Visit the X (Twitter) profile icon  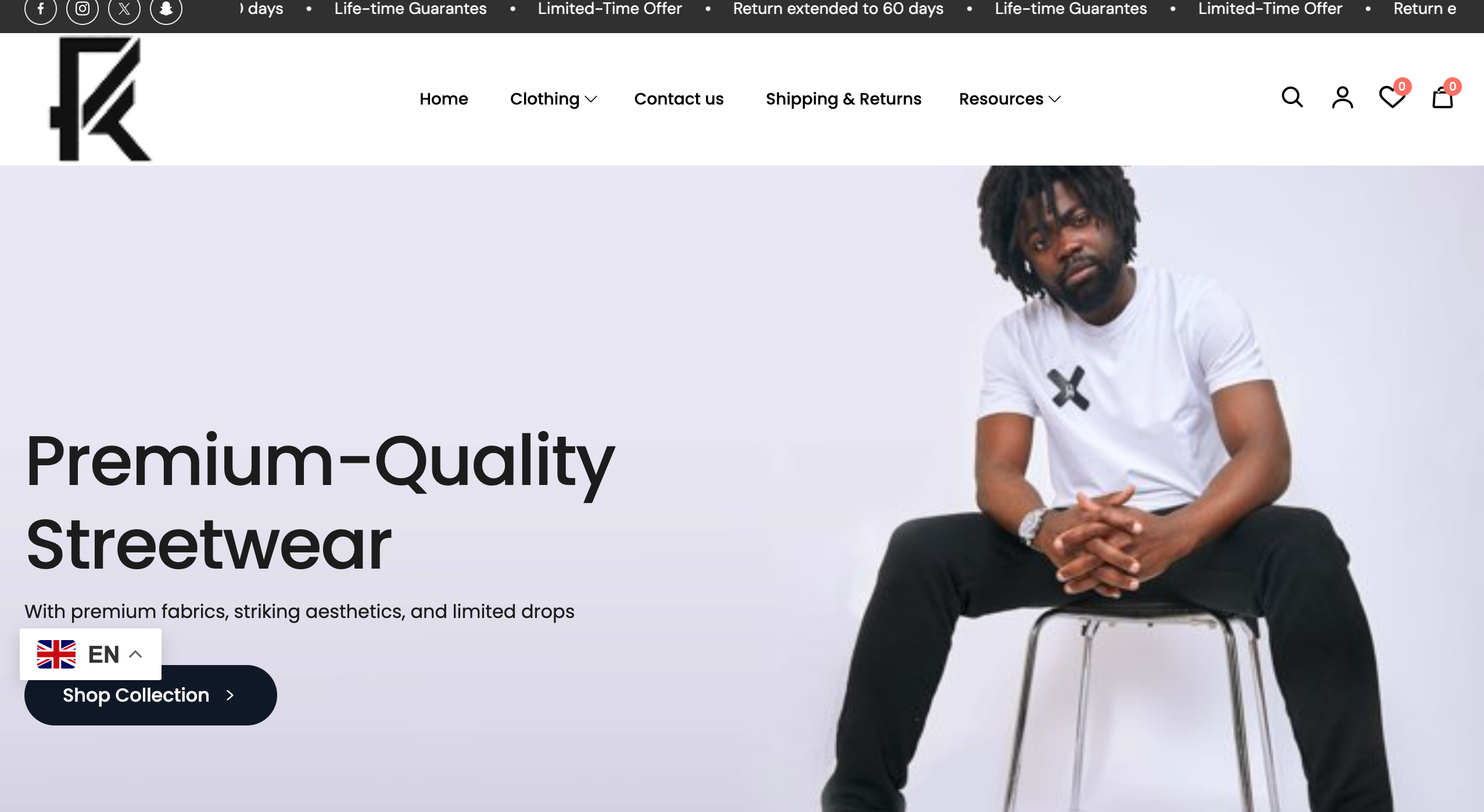pyautogui.click(x=124, y=9)
